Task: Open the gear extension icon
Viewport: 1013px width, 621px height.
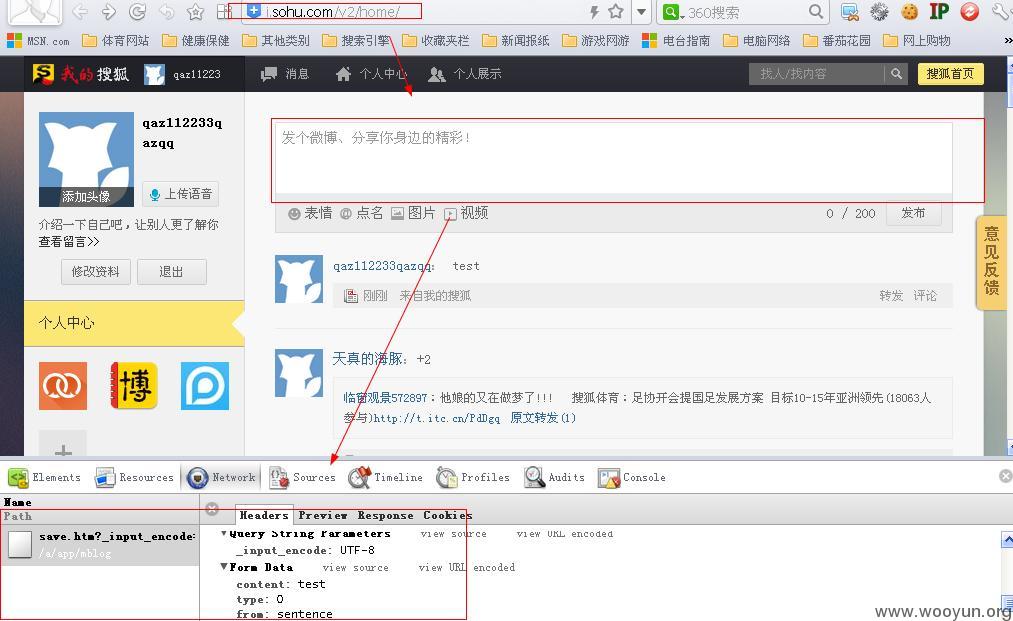Action: (879, 12)
